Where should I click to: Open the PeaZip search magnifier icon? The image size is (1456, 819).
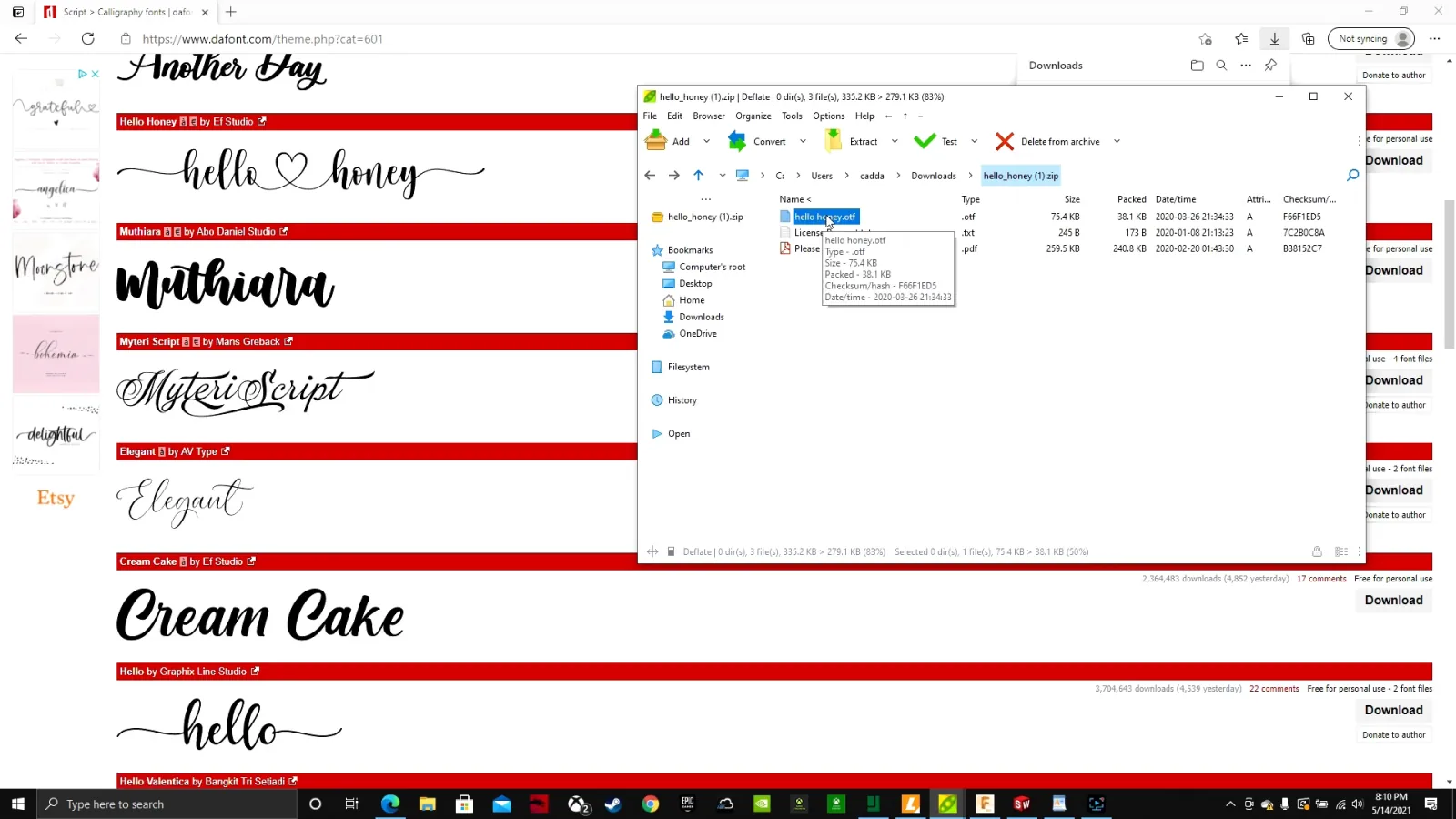click(x=1352, y=175)
